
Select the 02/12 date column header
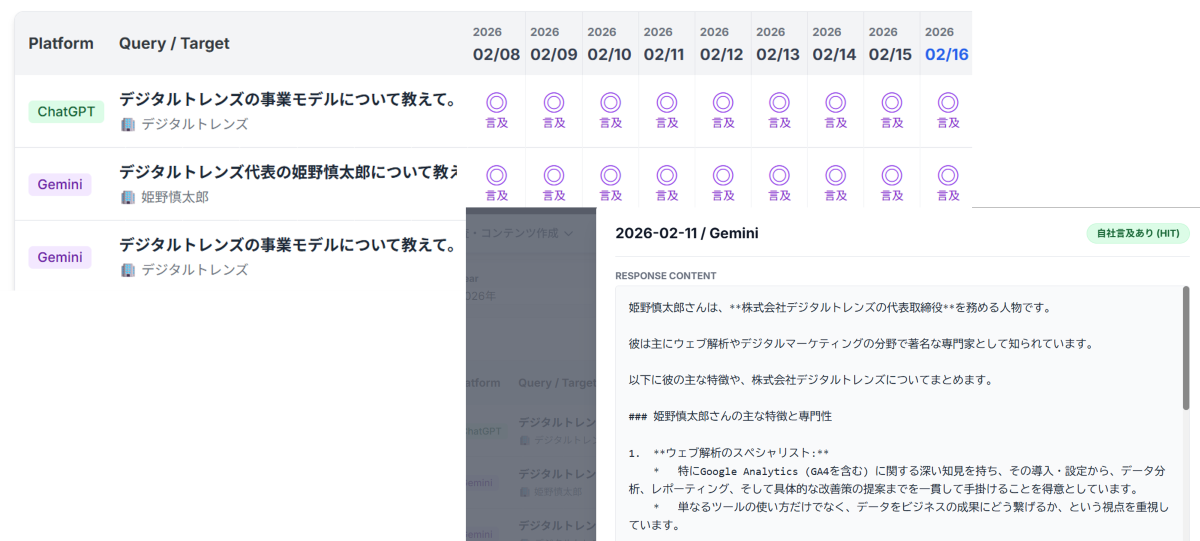722,45
